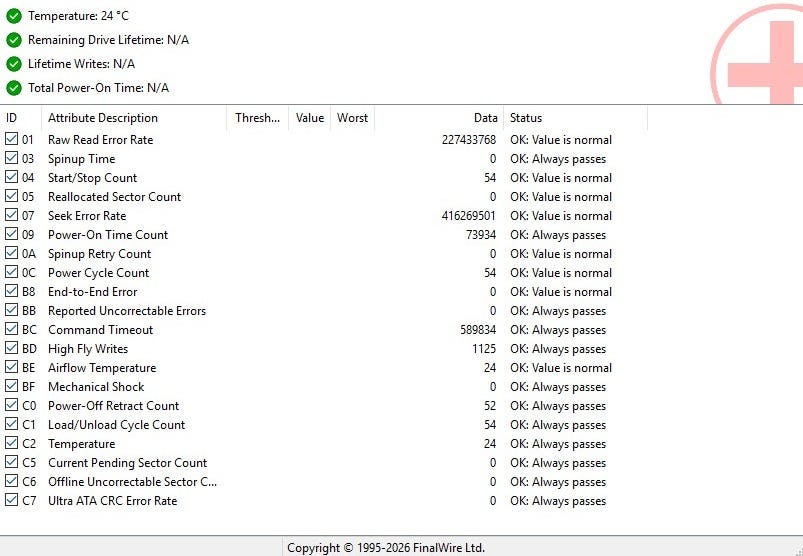
Task: Click the Current Pending Sector Count attribute name
Action: (x=128, y=463)
